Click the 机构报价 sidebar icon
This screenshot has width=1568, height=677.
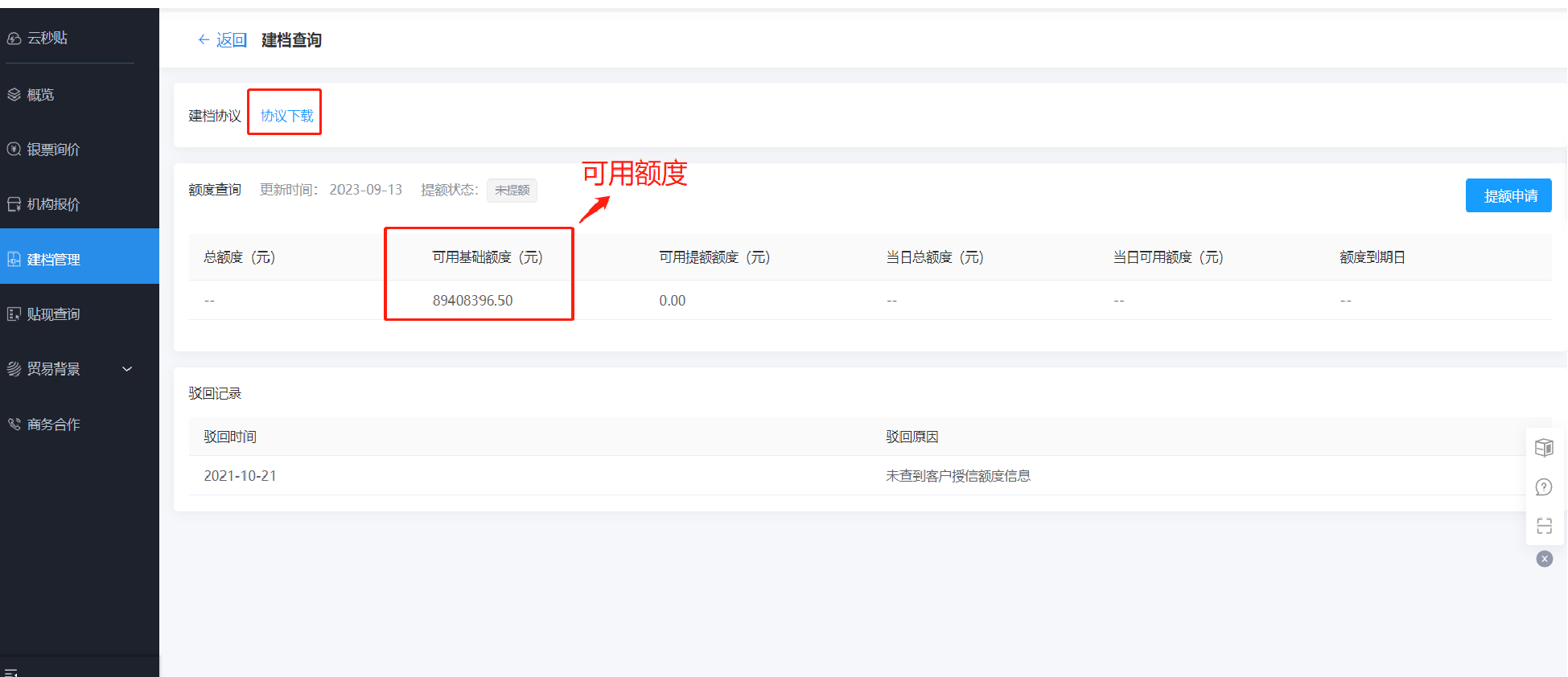[14, 204]
